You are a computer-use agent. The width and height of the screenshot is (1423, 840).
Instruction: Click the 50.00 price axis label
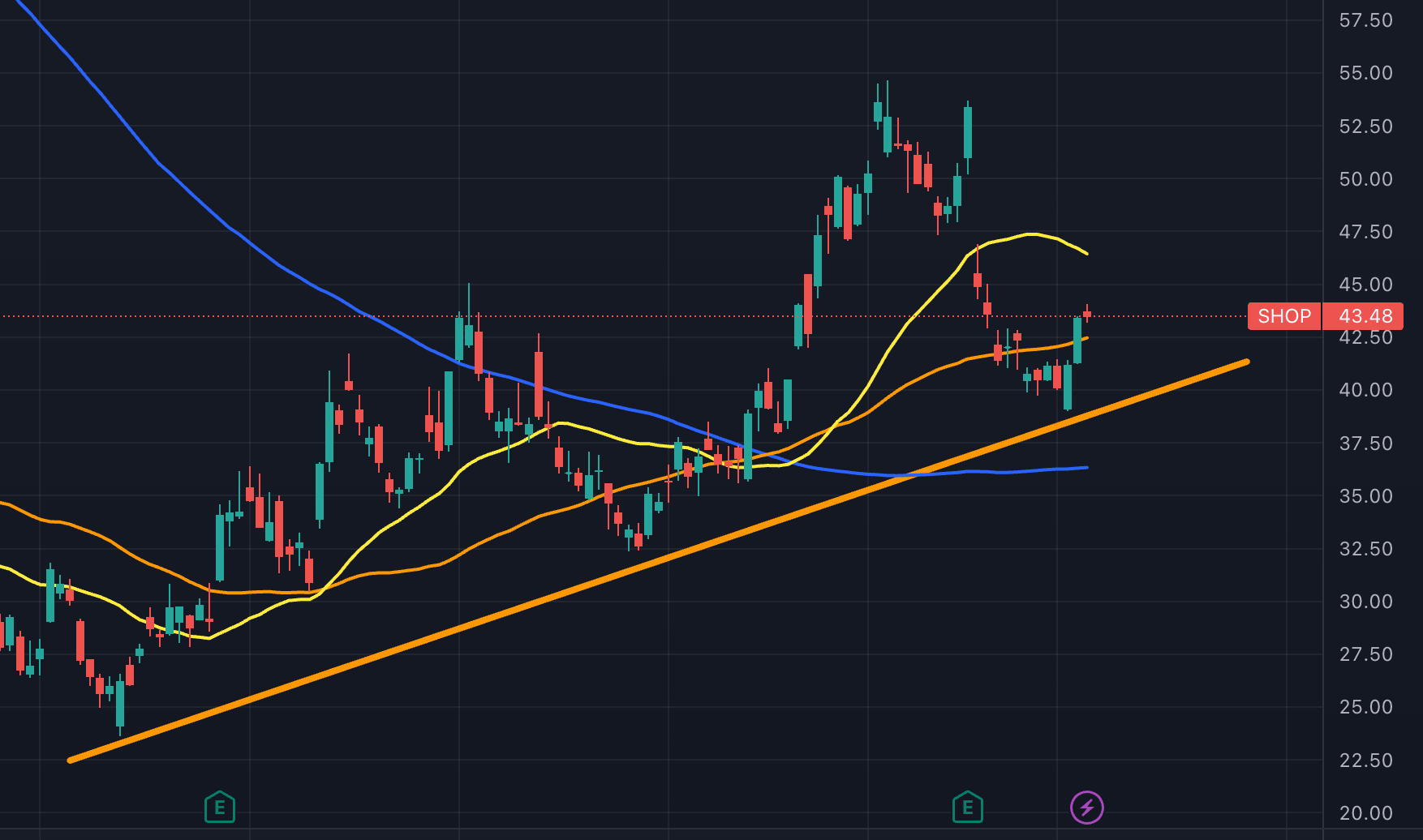[1365, 179]
